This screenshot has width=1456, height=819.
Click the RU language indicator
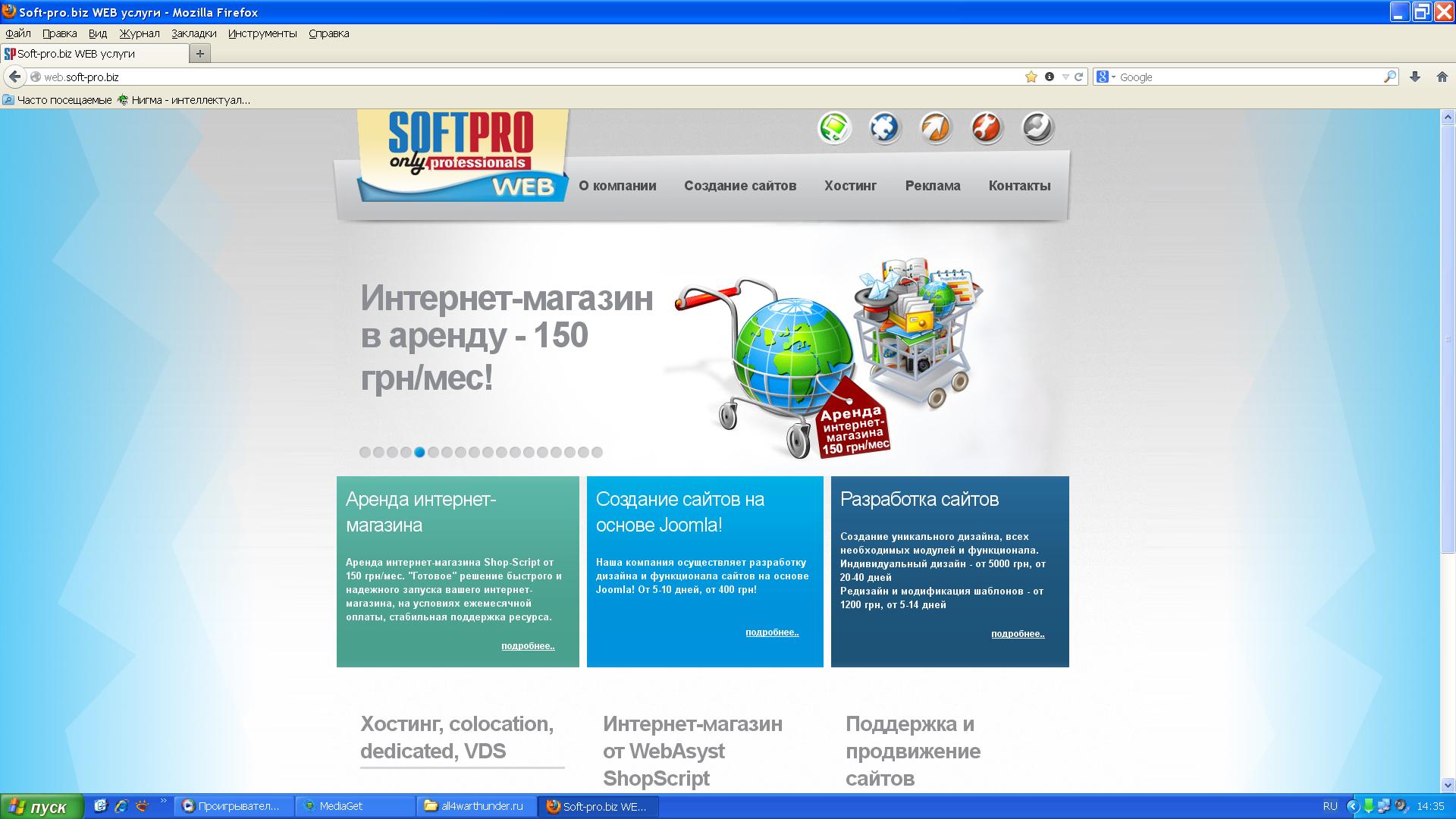(x=1330, y=806)
